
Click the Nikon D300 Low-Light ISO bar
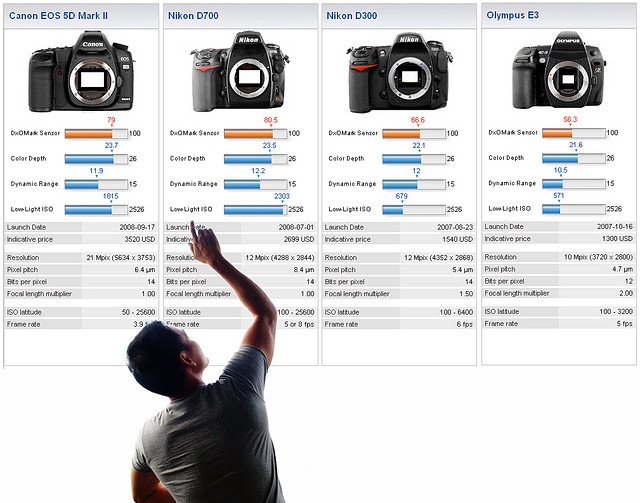pos(414,209)
